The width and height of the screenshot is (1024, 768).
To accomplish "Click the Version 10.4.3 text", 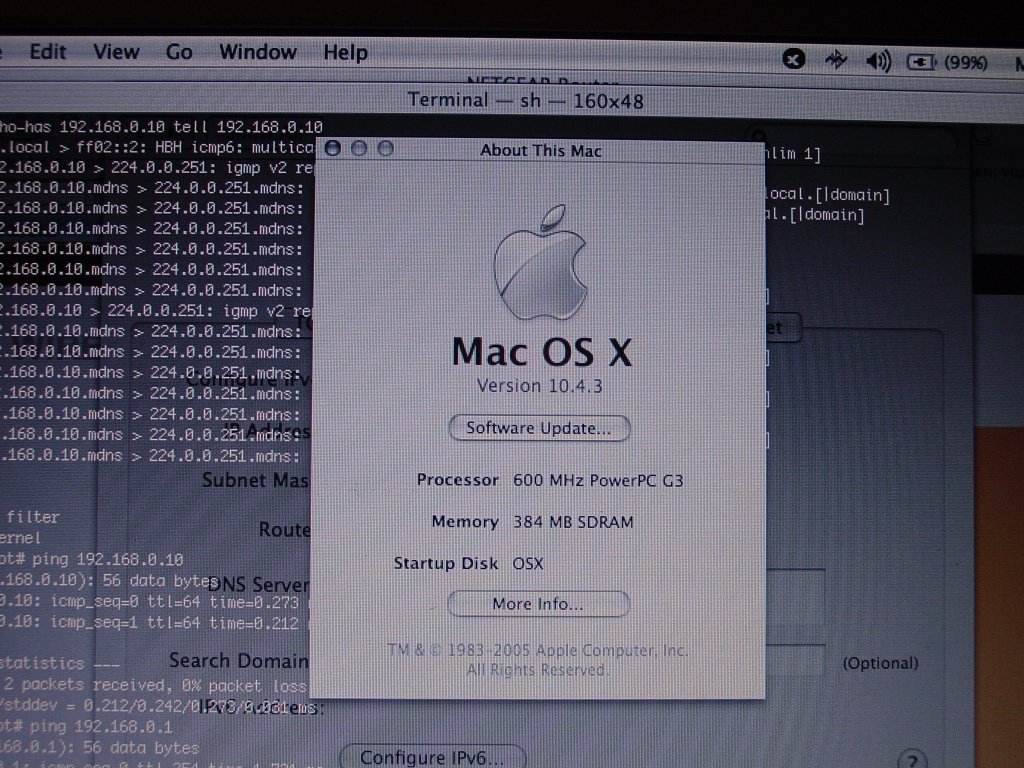I will tap(539, 386).
